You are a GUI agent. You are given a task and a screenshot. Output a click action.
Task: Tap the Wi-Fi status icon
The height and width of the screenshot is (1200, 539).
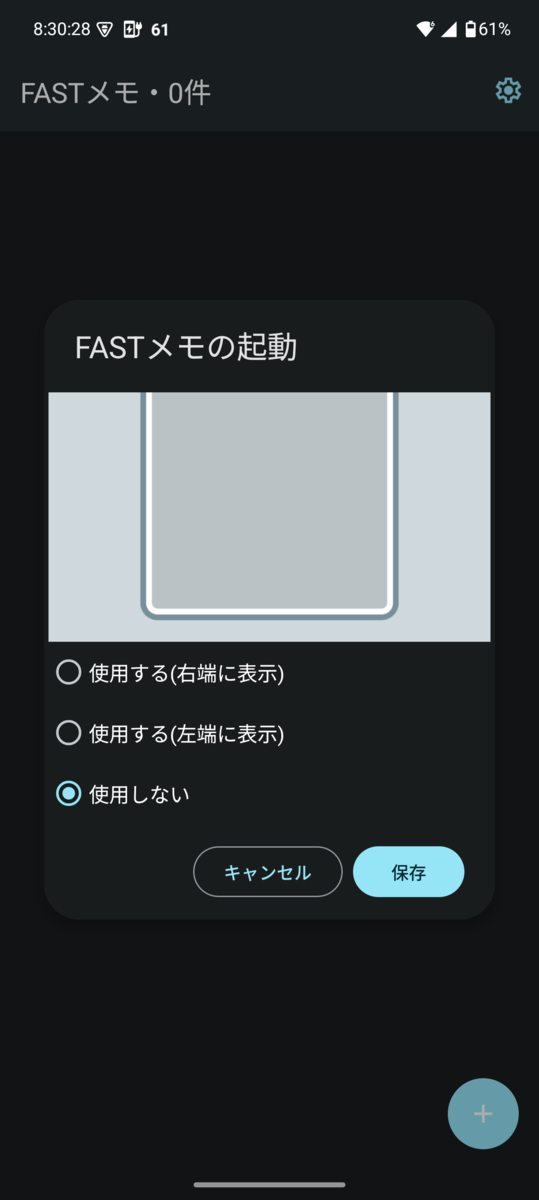425,29
